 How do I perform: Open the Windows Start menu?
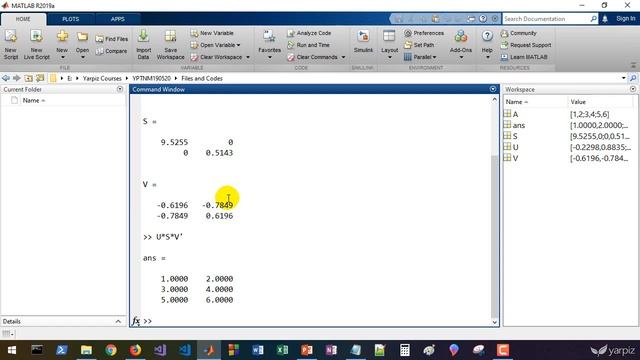tap(12, 350)
